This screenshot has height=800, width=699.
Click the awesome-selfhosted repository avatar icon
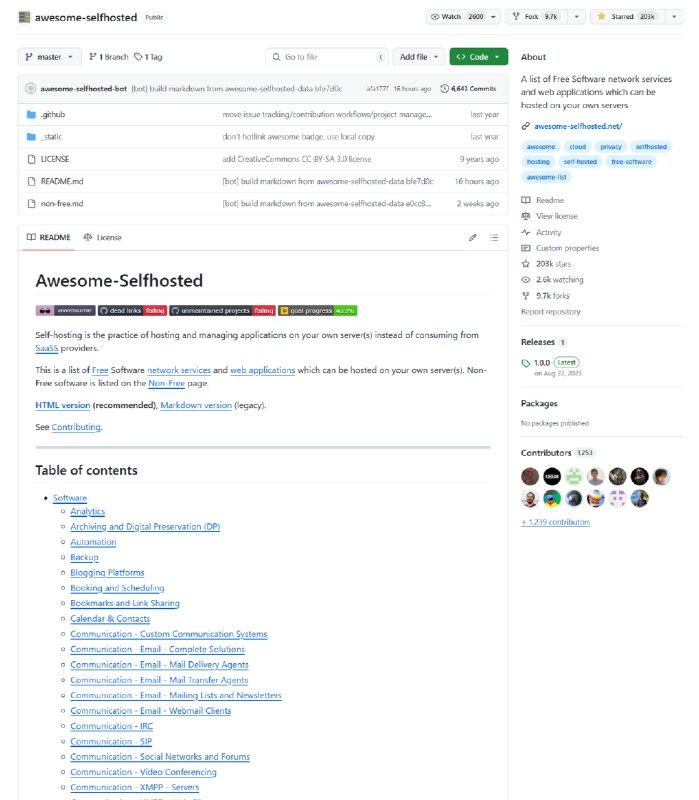(x=24, y=17)
